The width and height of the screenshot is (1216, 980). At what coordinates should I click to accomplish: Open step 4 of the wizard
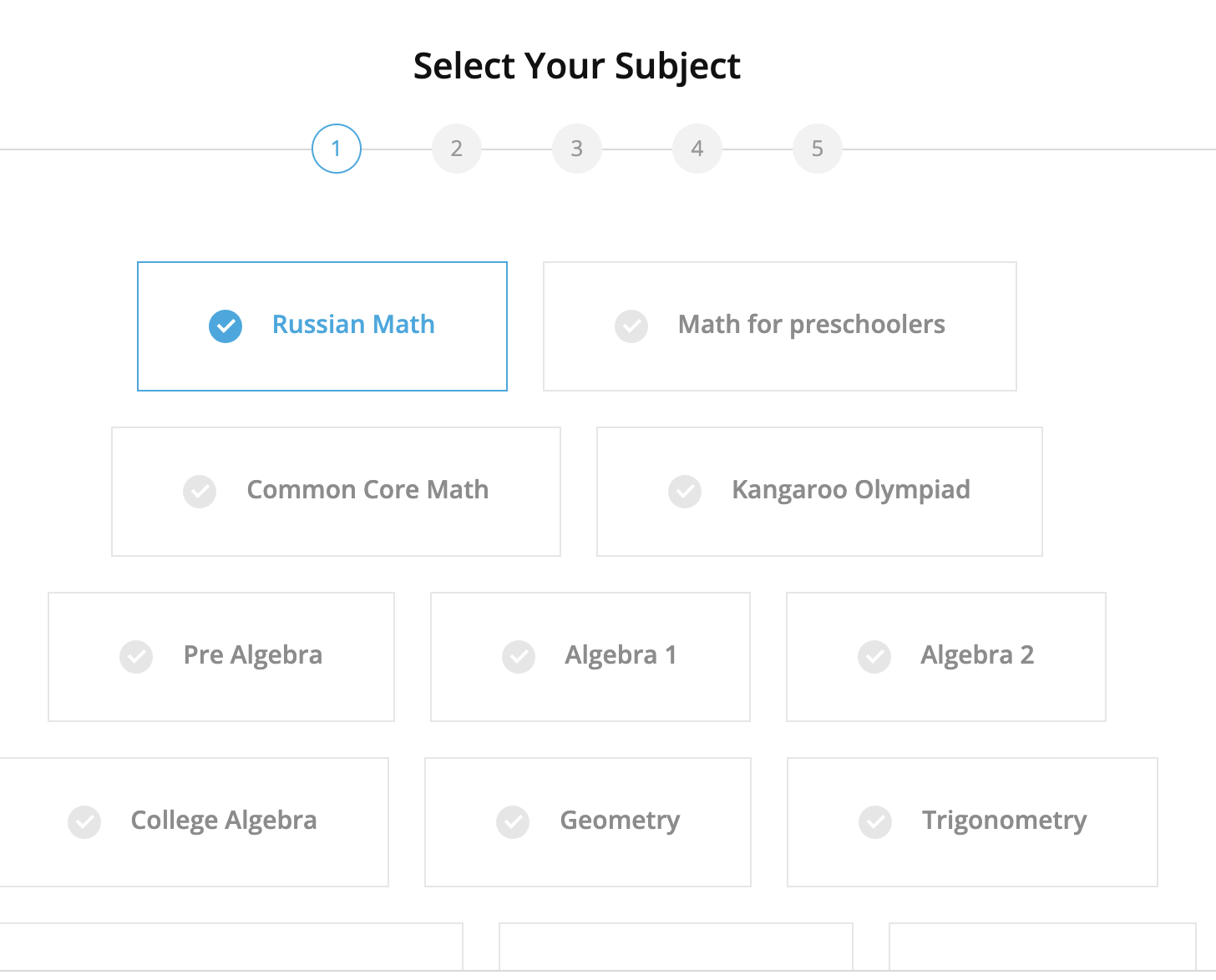point(697,149)
